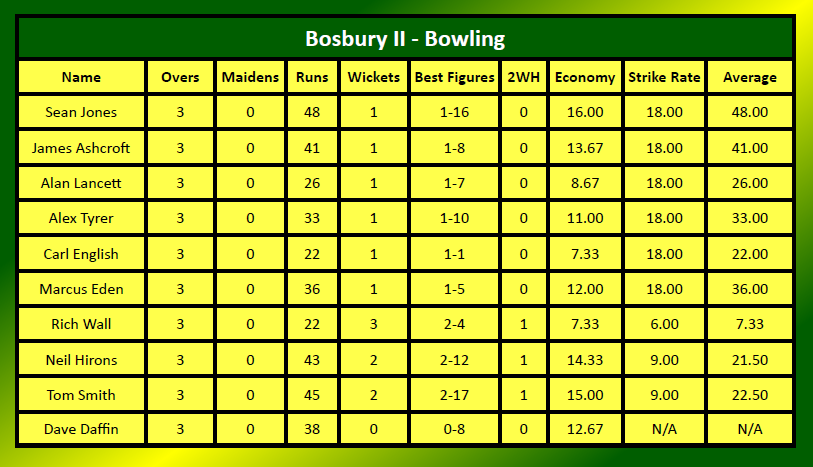
Task: Select the Maidens column header
Action: 250,77
